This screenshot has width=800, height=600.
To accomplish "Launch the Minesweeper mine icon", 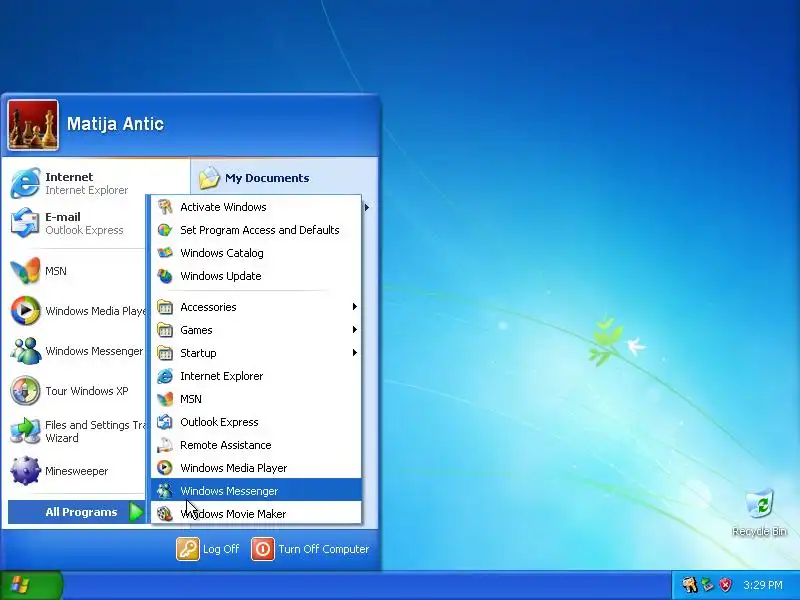I will (x=25, y=470).
